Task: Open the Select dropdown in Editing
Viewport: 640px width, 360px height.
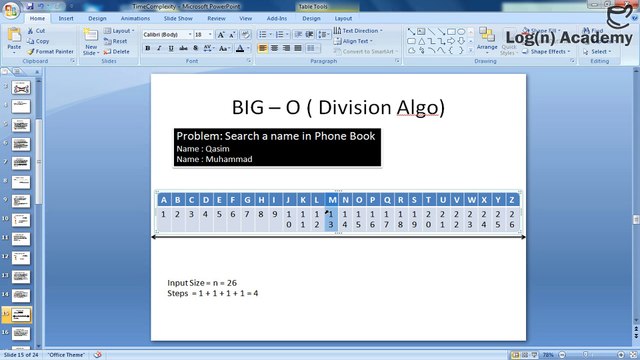Action: click(x=597, y=52)
